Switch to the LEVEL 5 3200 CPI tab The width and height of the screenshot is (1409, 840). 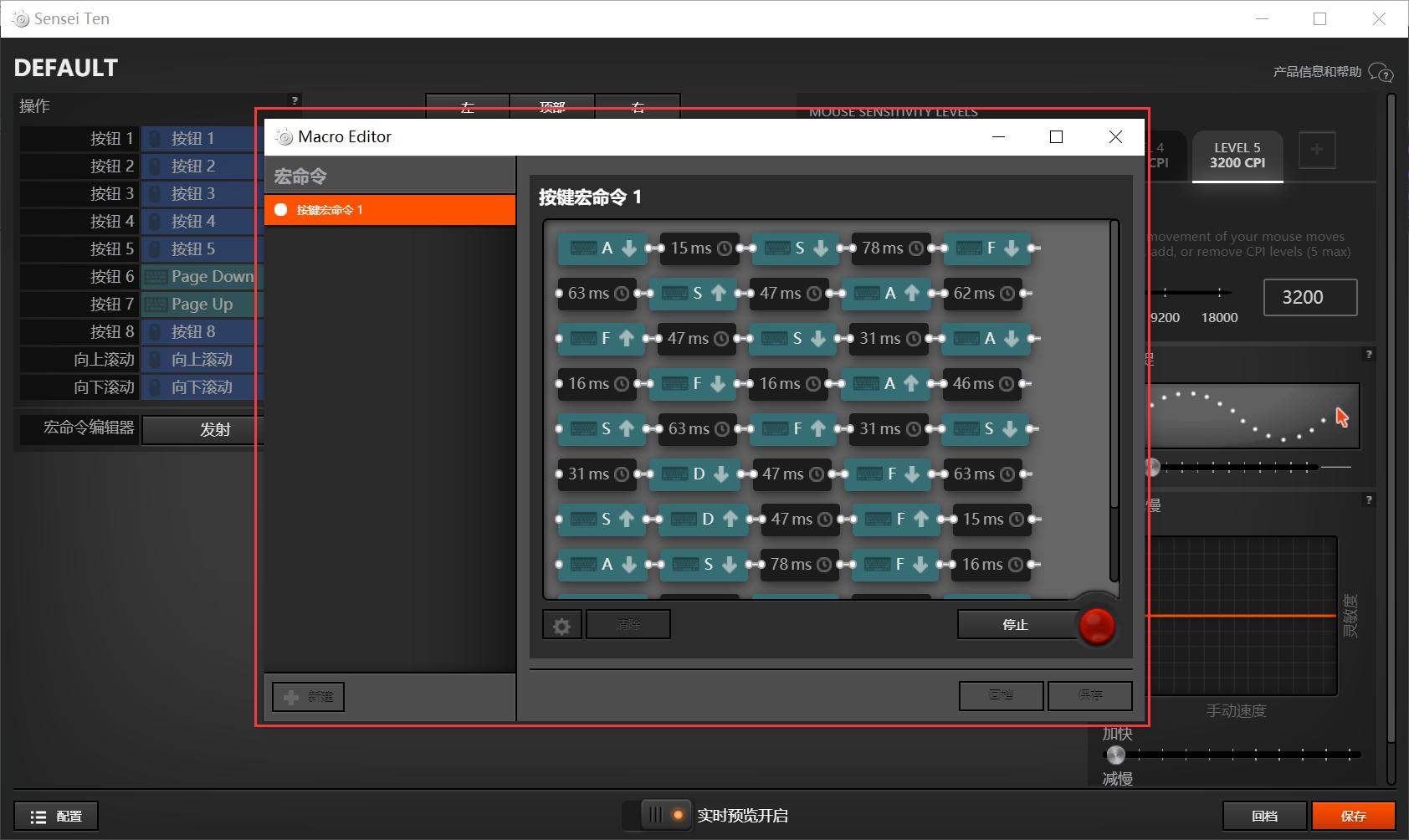point(1237,156)
